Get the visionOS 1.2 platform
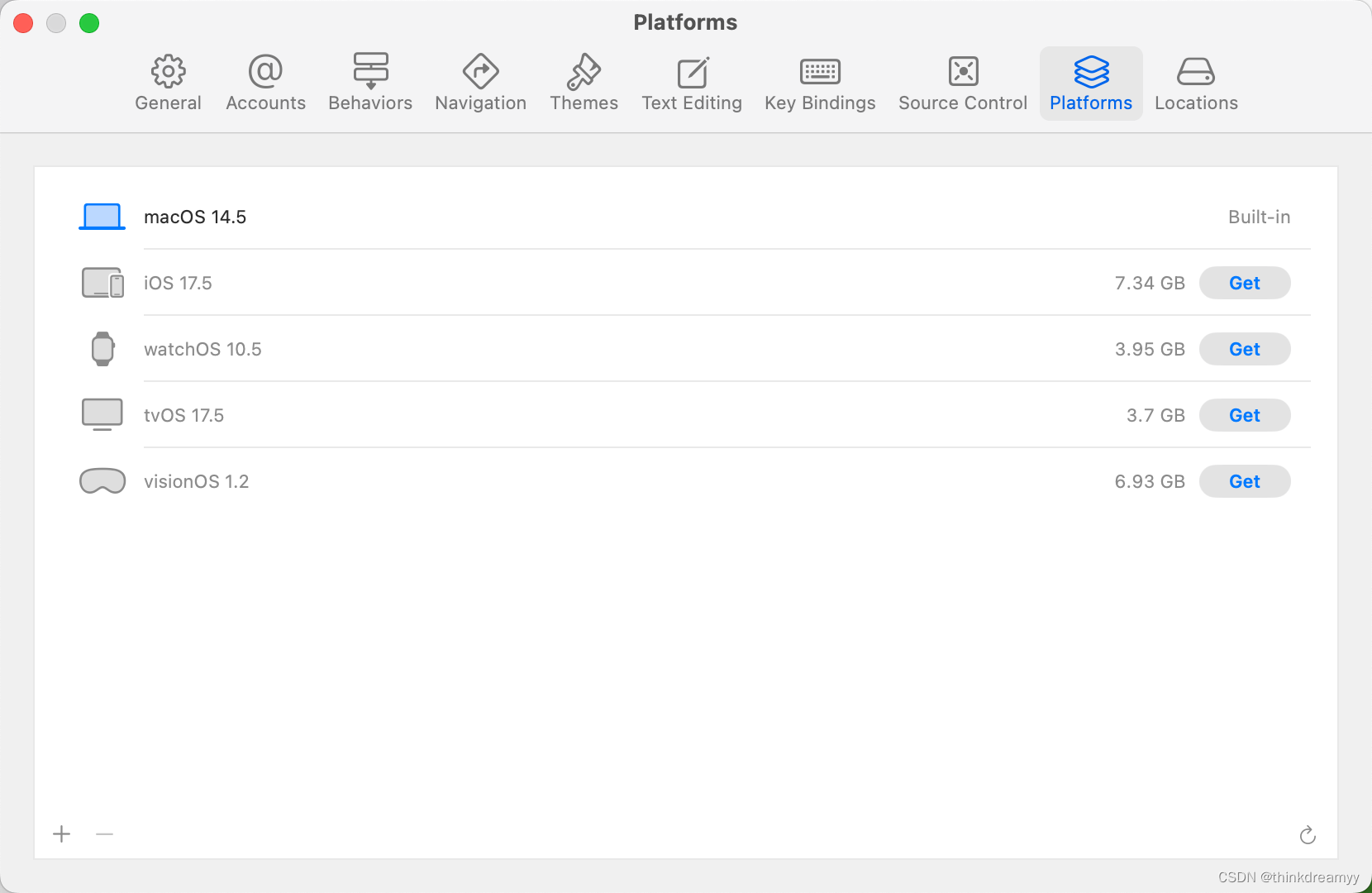The image size is (1372, 893). [x=1245, y=481]
